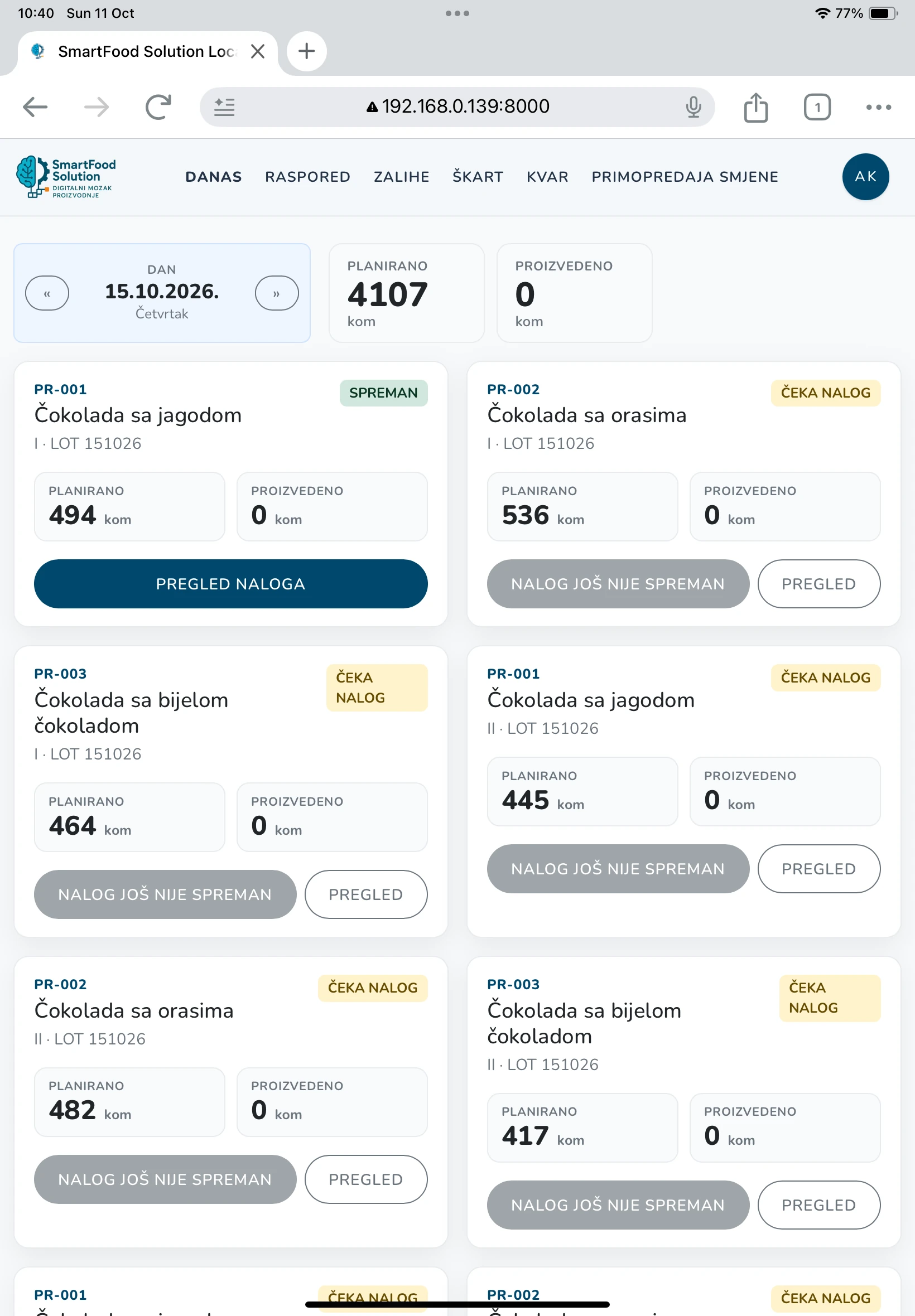Click PREGLED NALOGA for PR-001 shift I

(230, 584)
